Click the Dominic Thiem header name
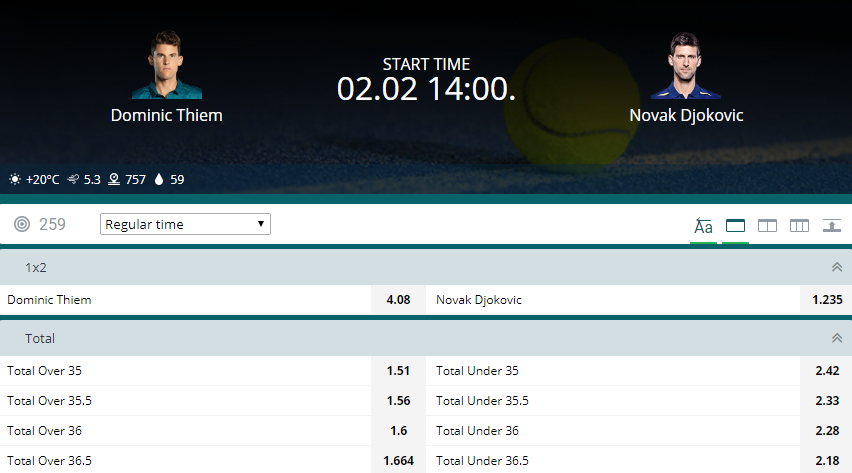This screenshot has width=852, height=473. [167, 115]
